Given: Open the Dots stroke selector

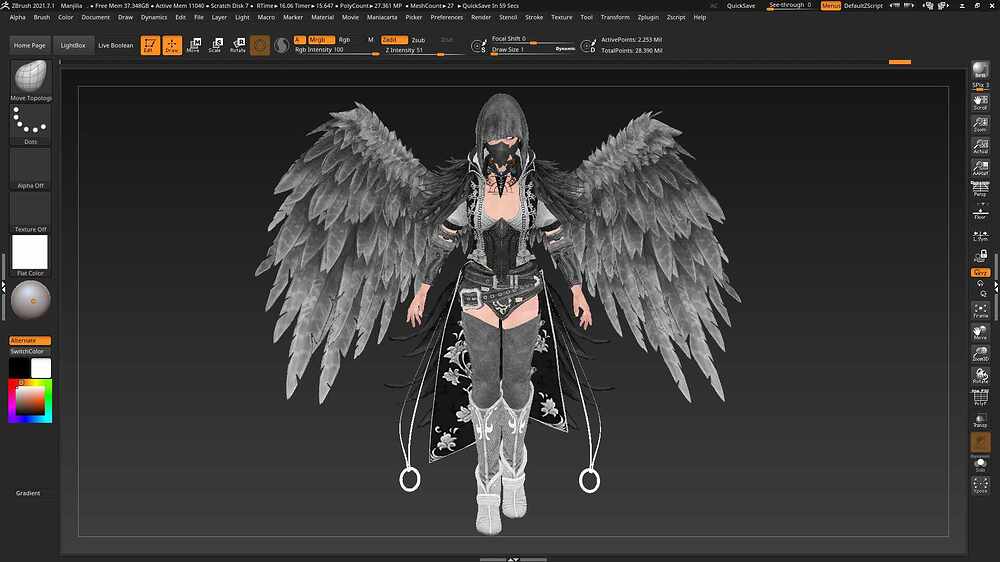Looking at the screenshot, I should (x=30, y=124).
